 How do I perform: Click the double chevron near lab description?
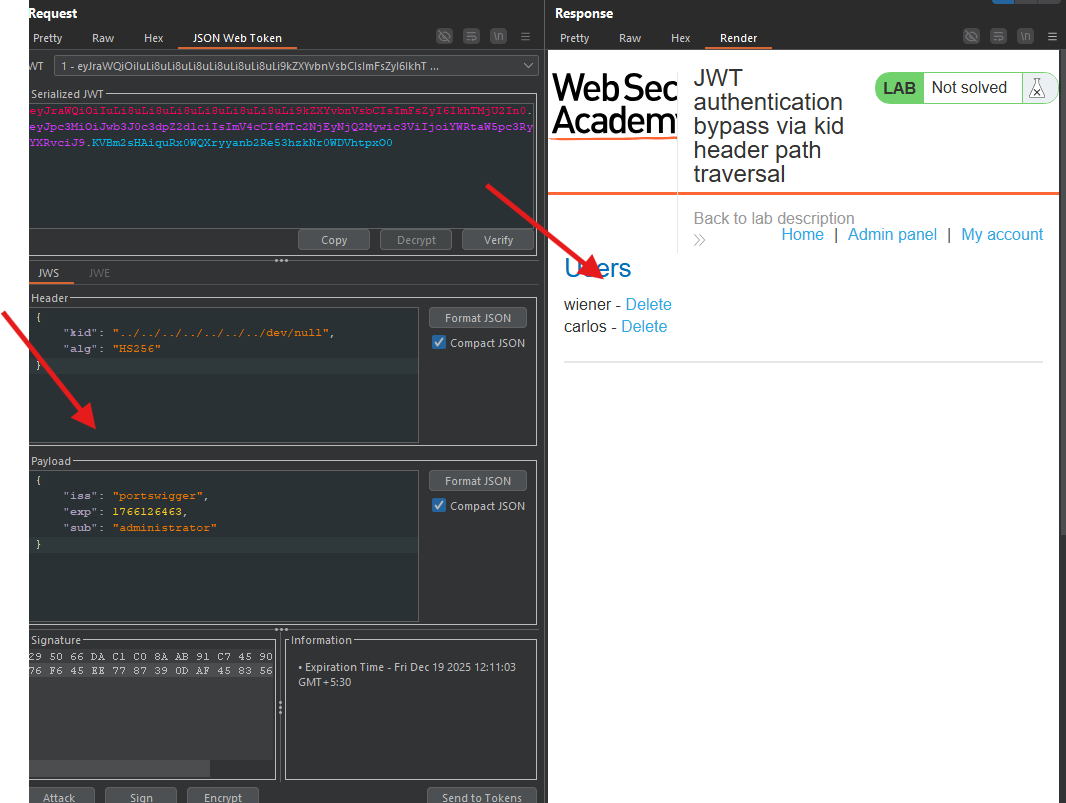click(700, 240)
